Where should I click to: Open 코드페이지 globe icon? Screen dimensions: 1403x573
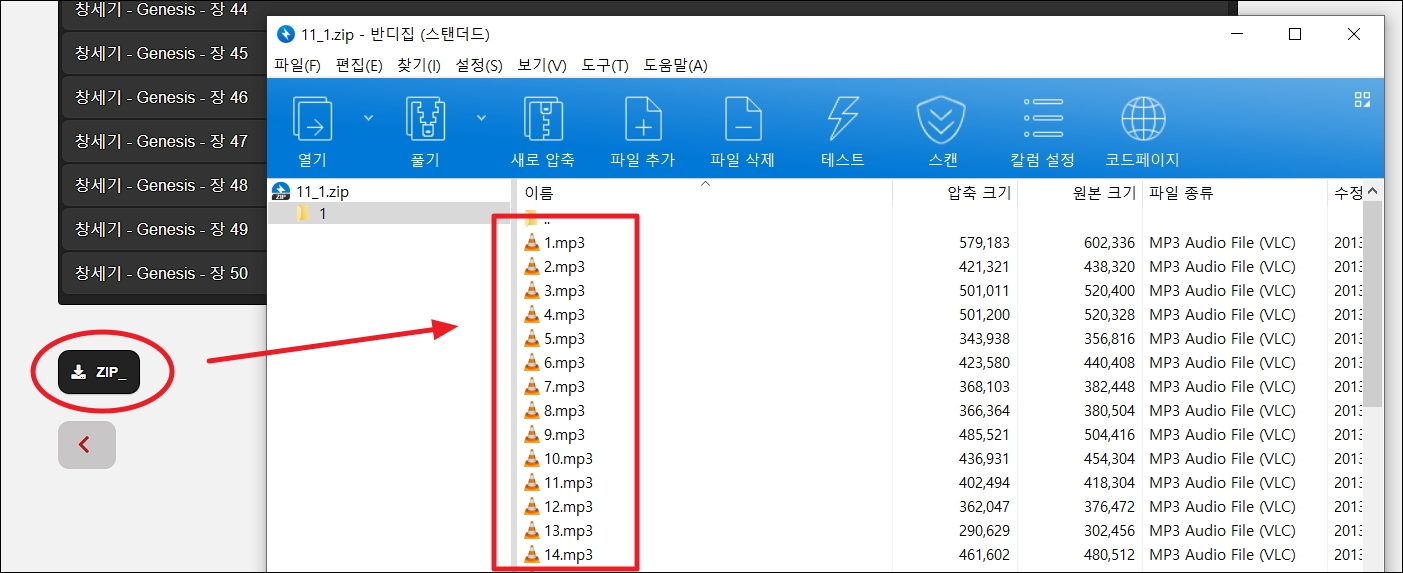point(1142,131)
